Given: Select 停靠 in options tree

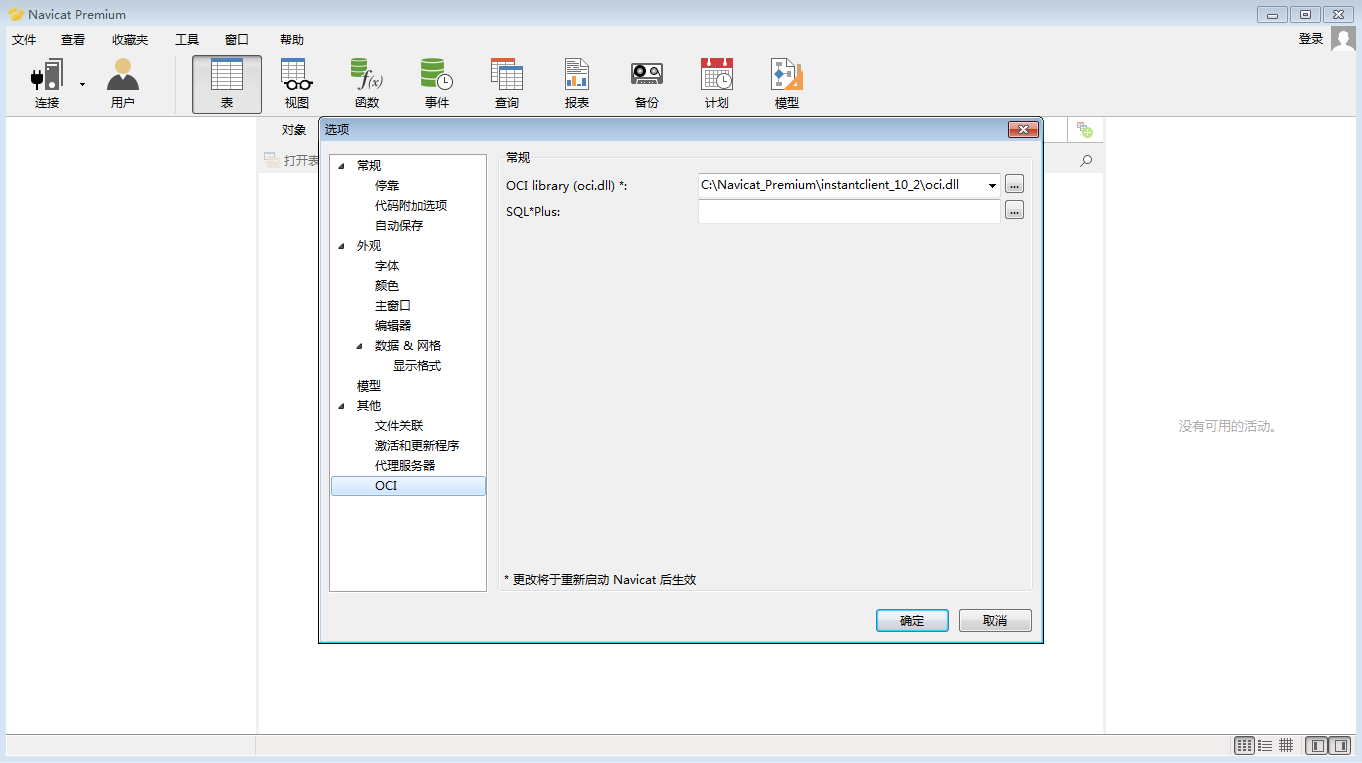Looking at the screenshot, I should (387, 185).
